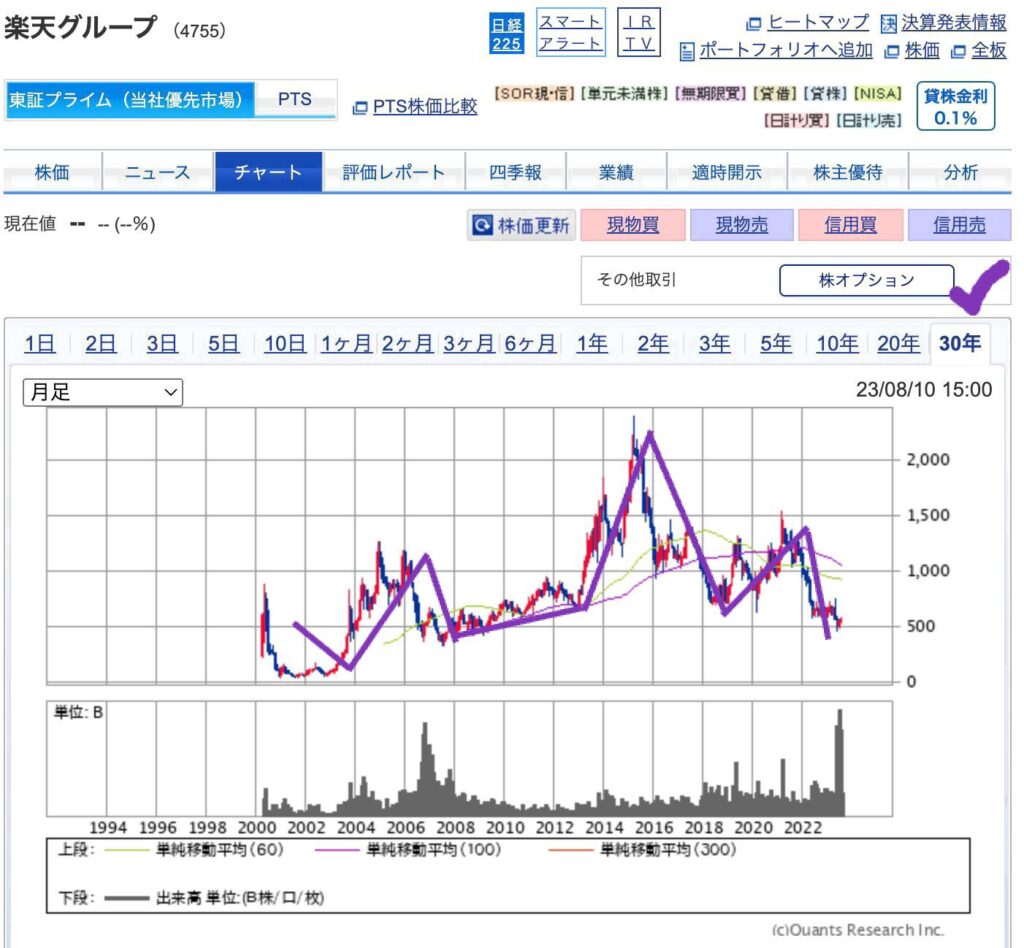Open the 分析 tab
Viewport: 1024px width, 948px height.
point(961,172)
